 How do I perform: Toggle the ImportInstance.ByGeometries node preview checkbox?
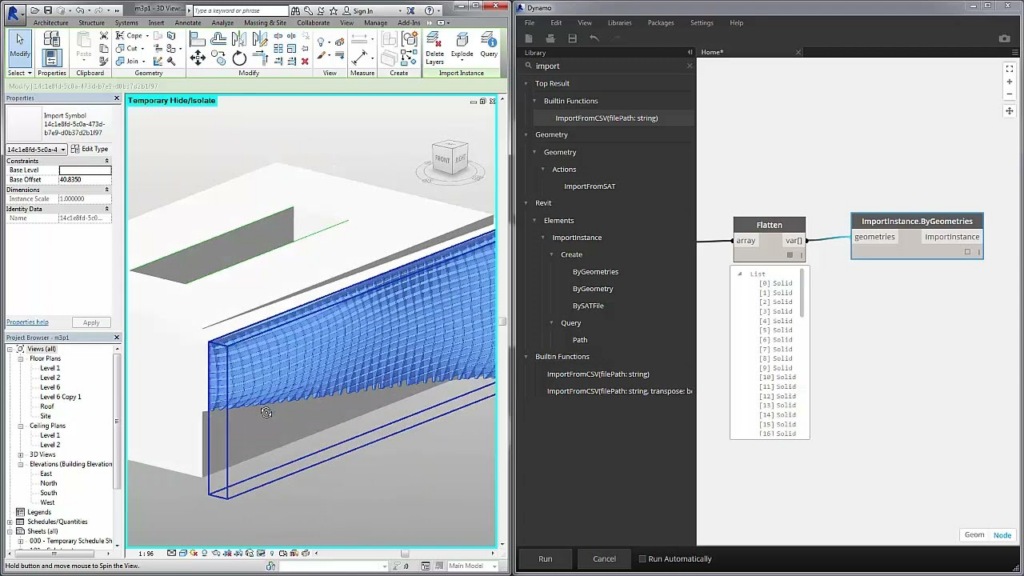click(968, 251)
